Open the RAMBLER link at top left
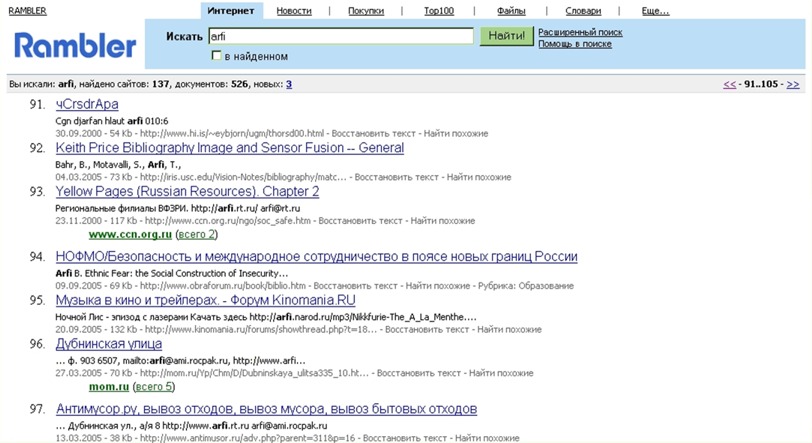The height and width of the screenshot is (443, 812). 27,11
